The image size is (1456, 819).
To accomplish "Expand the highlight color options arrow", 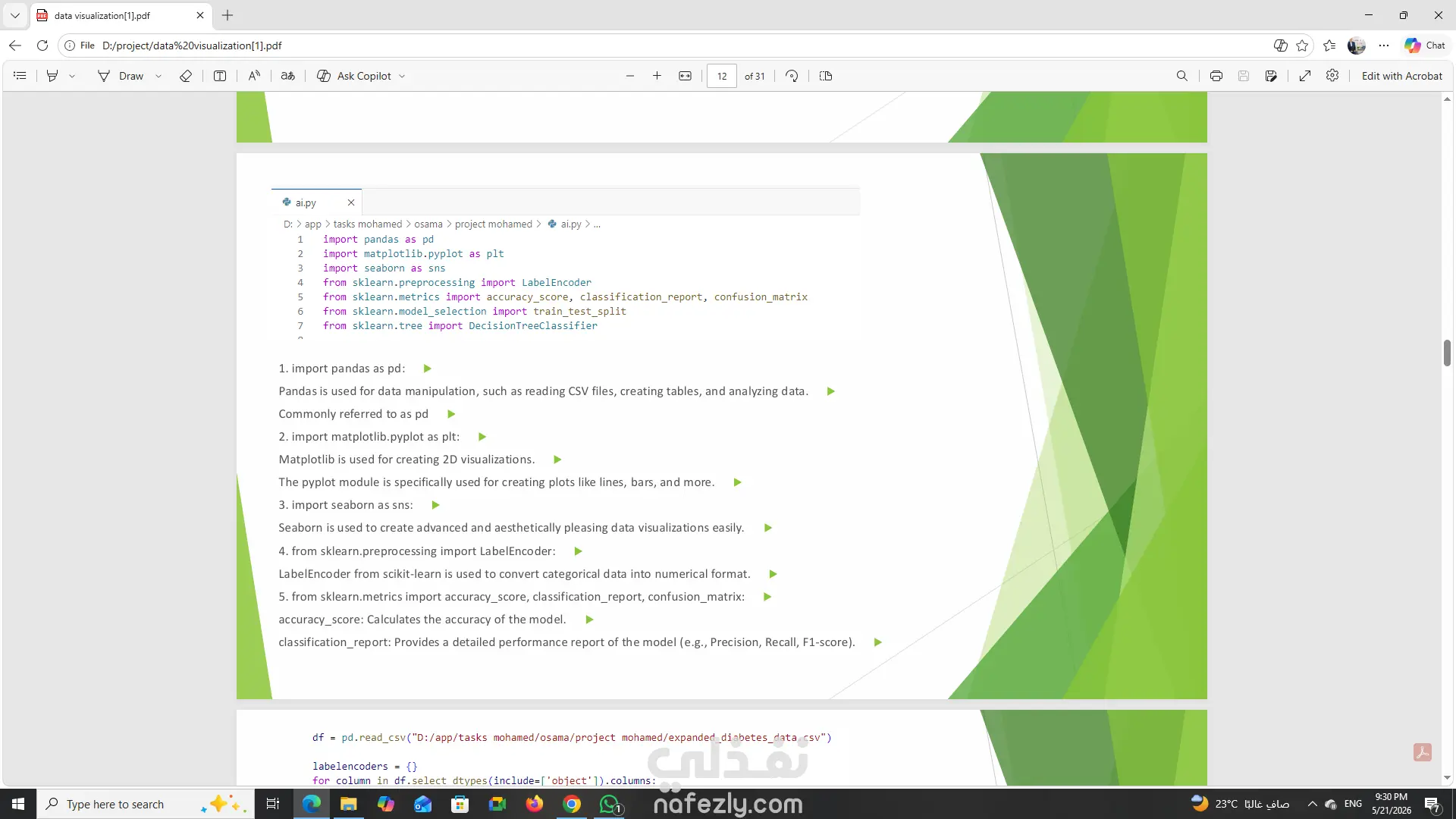I will point(72,76).
